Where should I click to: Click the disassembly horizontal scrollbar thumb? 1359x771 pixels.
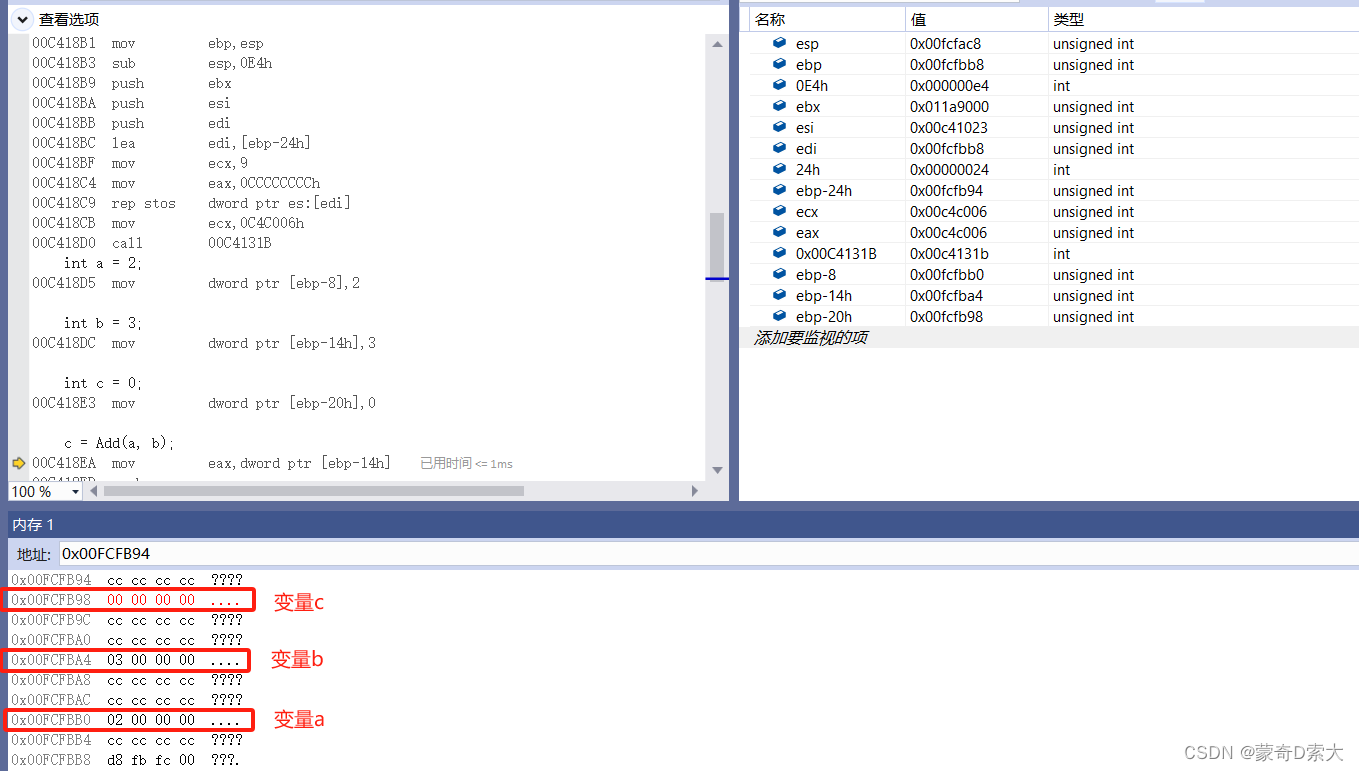(313, 491)
